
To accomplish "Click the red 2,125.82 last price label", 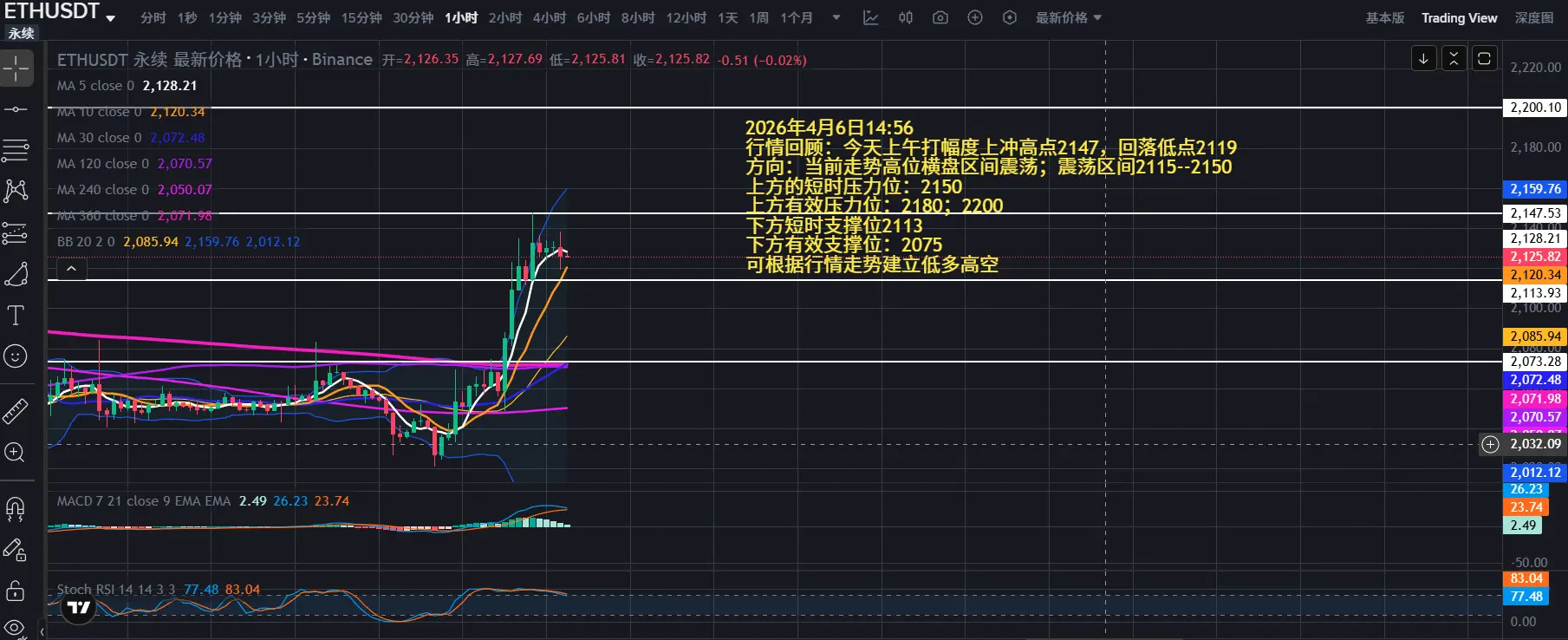I will pos(1535,257).
